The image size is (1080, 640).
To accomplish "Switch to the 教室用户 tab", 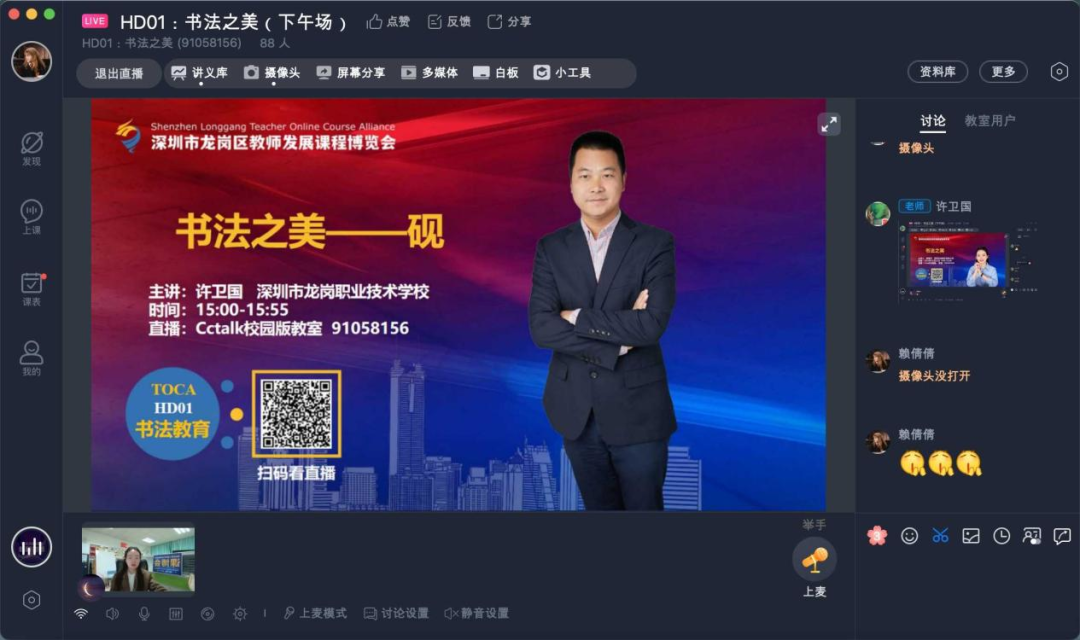I will click(989, 121).
